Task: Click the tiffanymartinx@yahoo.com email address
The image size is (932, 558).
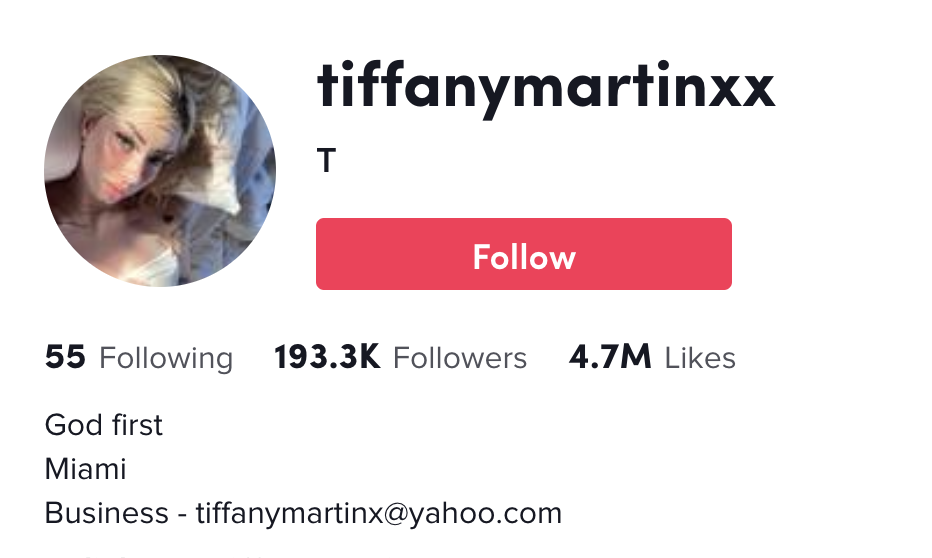Action: click(x=379, y=513)
